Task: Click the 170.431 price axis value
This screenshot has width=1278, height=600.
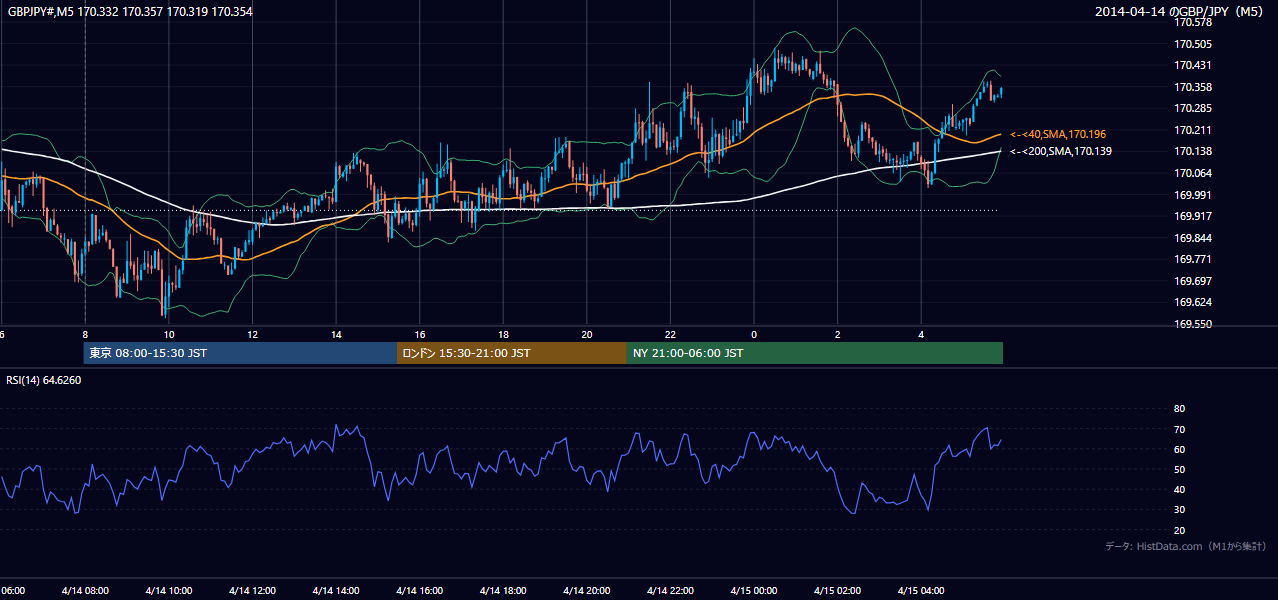Action: [1193, 65]
